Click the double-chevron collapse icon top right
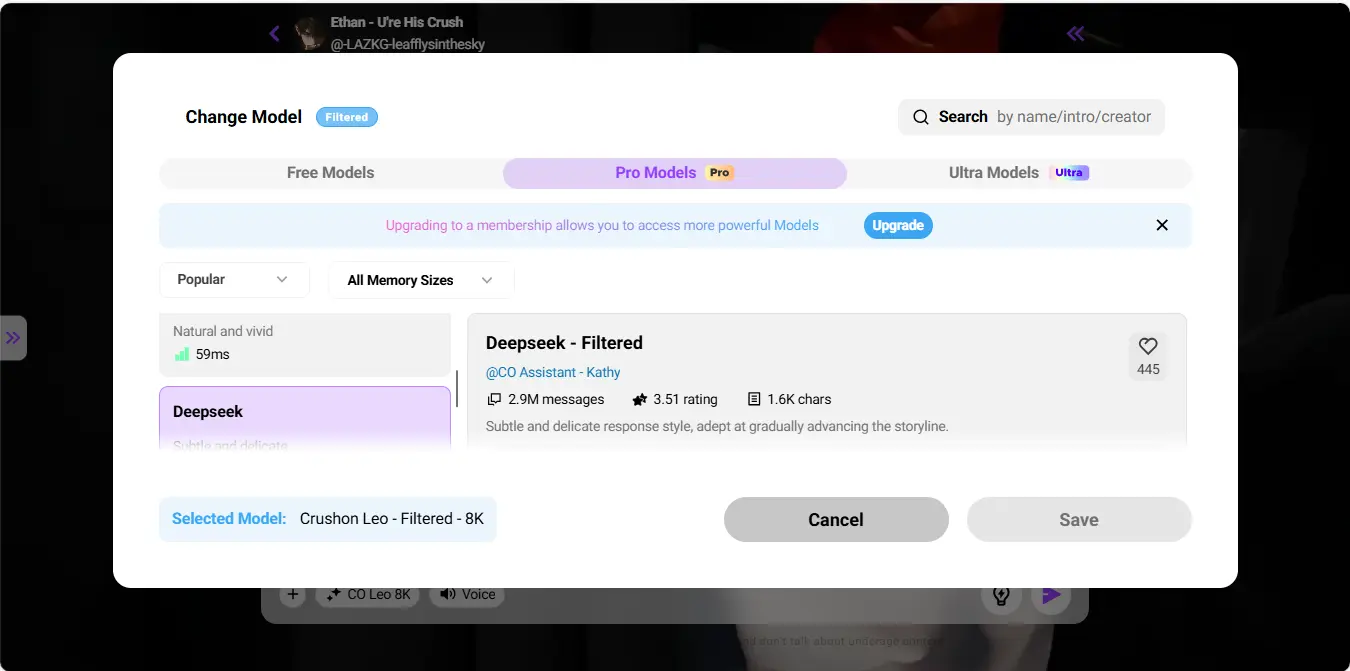The height and width of the screenshot is (671, 1350). tap(1075, 34)
